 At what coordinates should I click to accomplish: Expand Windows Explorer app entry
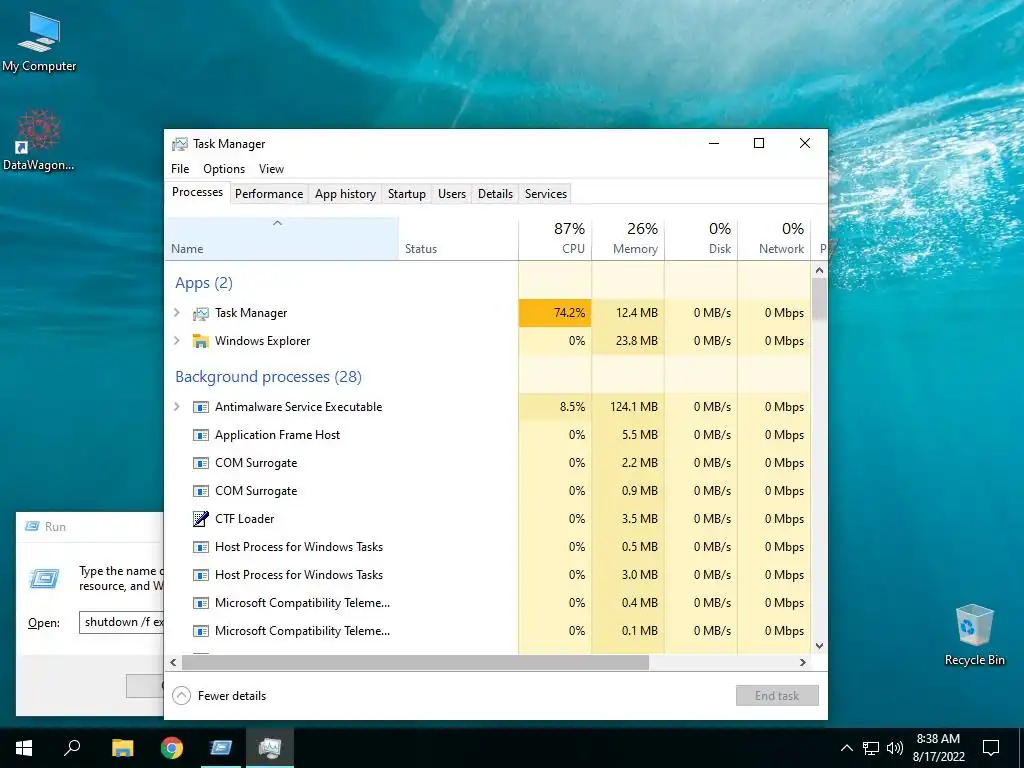(177, 341)
